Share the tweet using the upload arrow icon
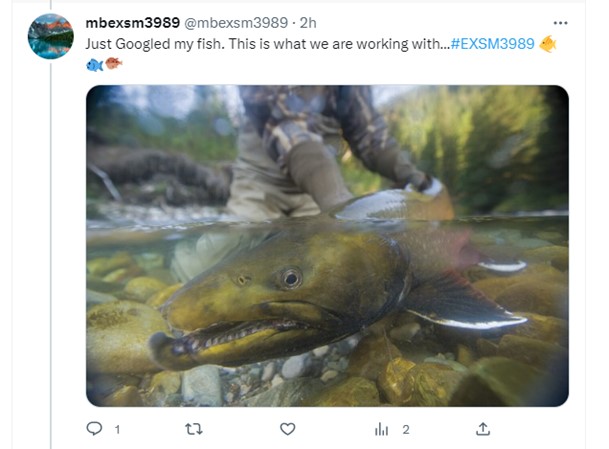The image size is (609, 449). [x=483, y=428]
